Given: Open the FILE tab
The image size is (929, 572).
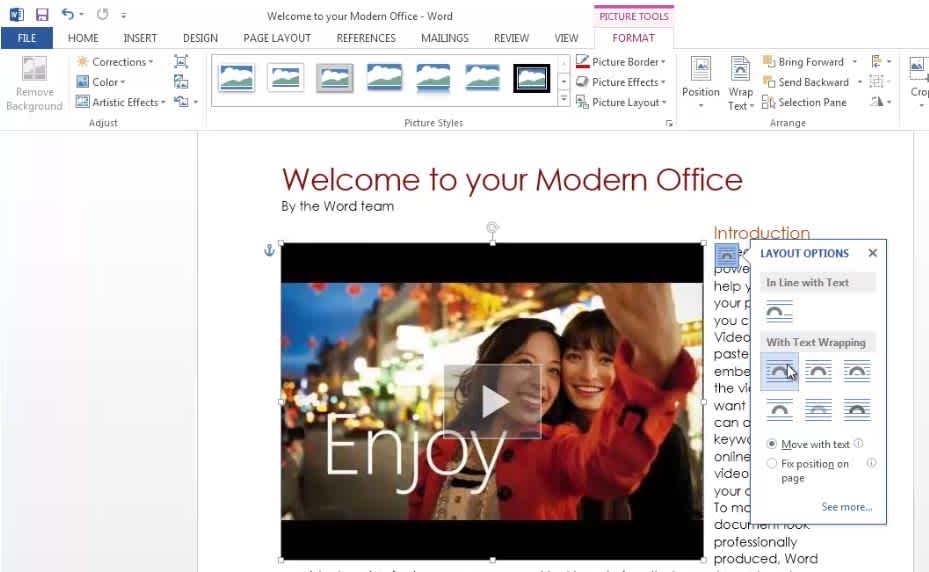Looking at the screenshot, I should pos(27,38).
